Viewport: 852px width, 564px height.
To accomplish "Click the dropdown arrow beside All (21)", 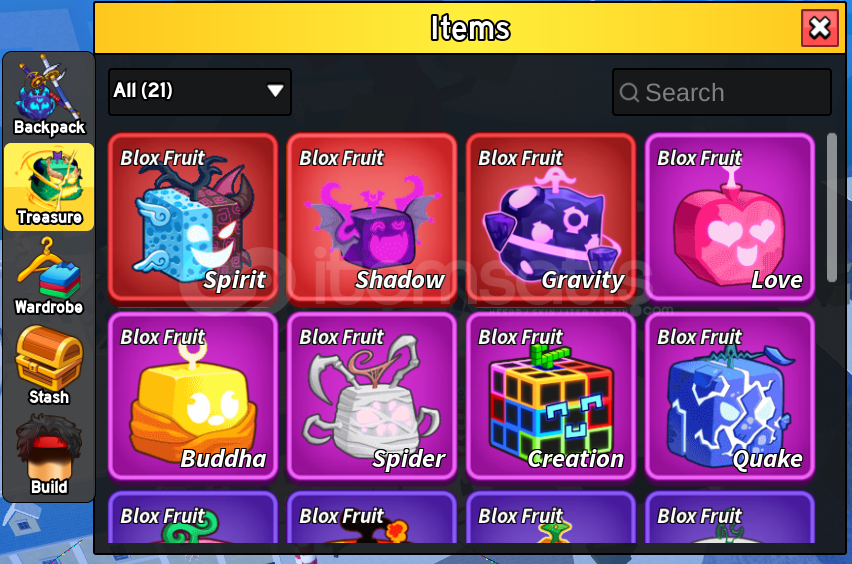I will click(x=275, y=90).
